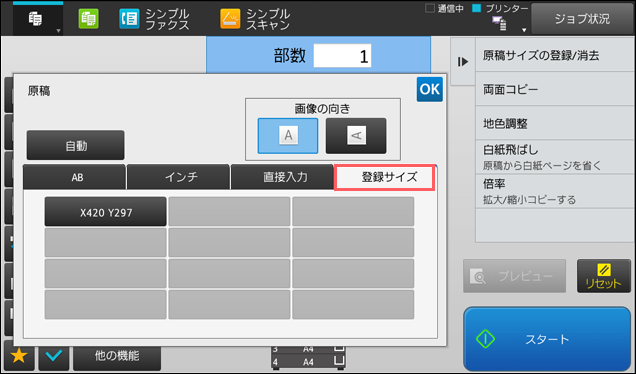Tap the green simple copy icon
636x374 pixels.
point(88,19)
